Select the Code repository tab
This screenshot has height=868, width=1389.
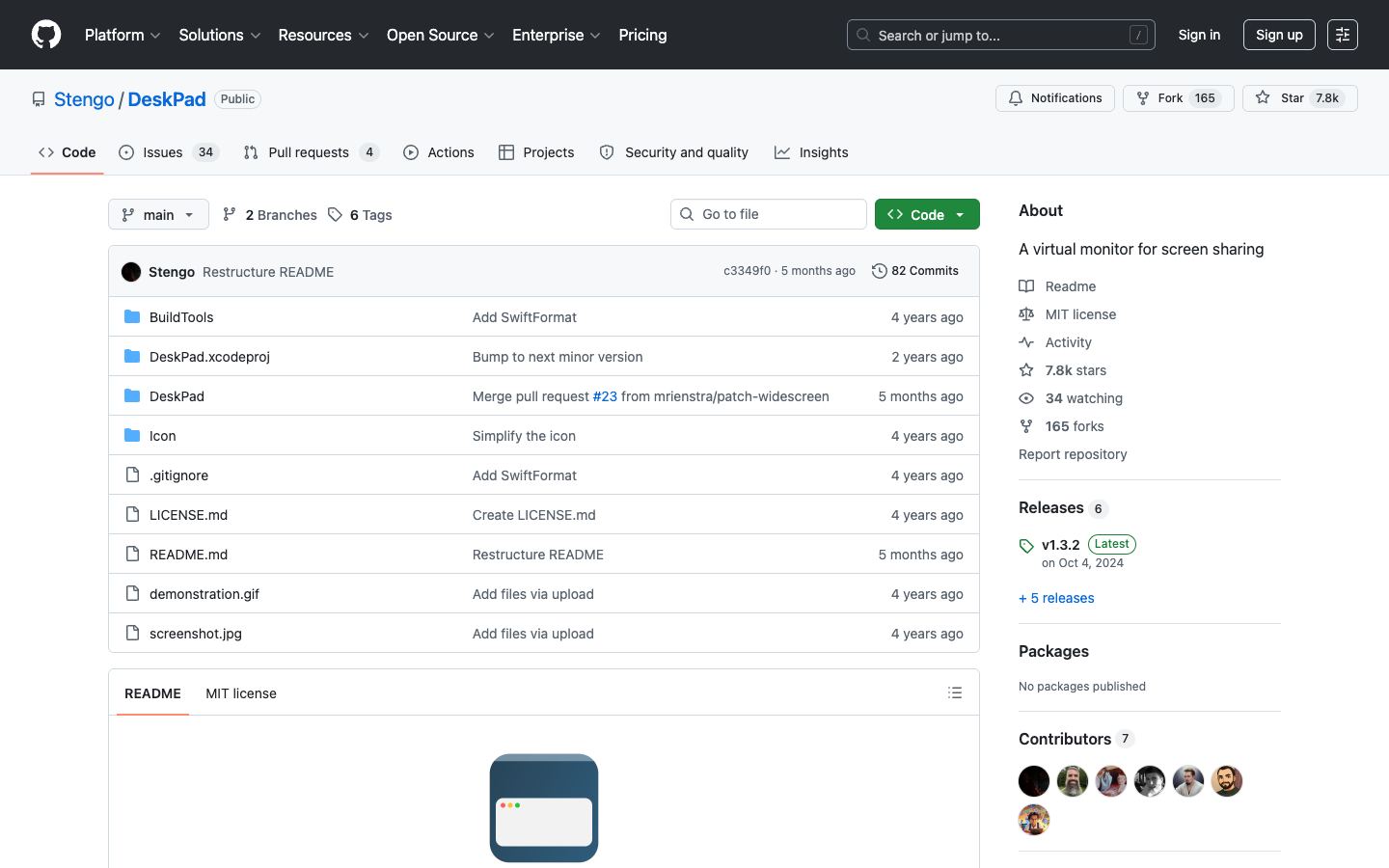[68, 152]
